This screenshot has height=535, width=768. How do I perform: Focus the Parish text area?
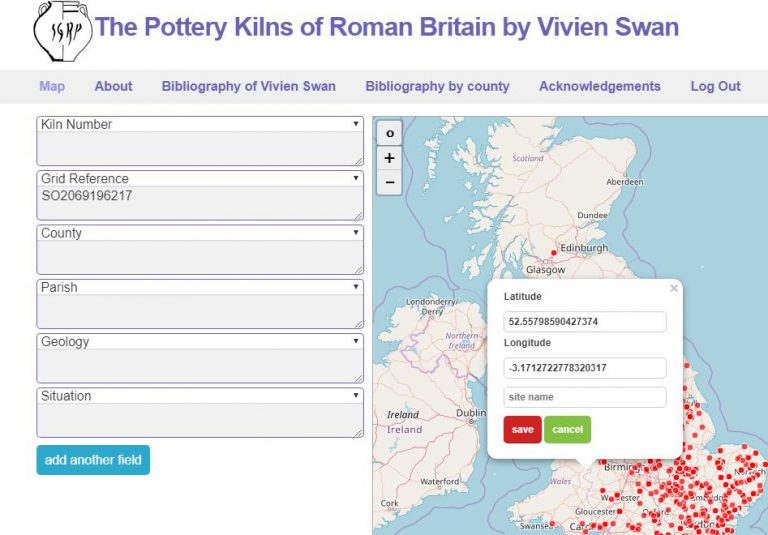click(x=200, y=312)
